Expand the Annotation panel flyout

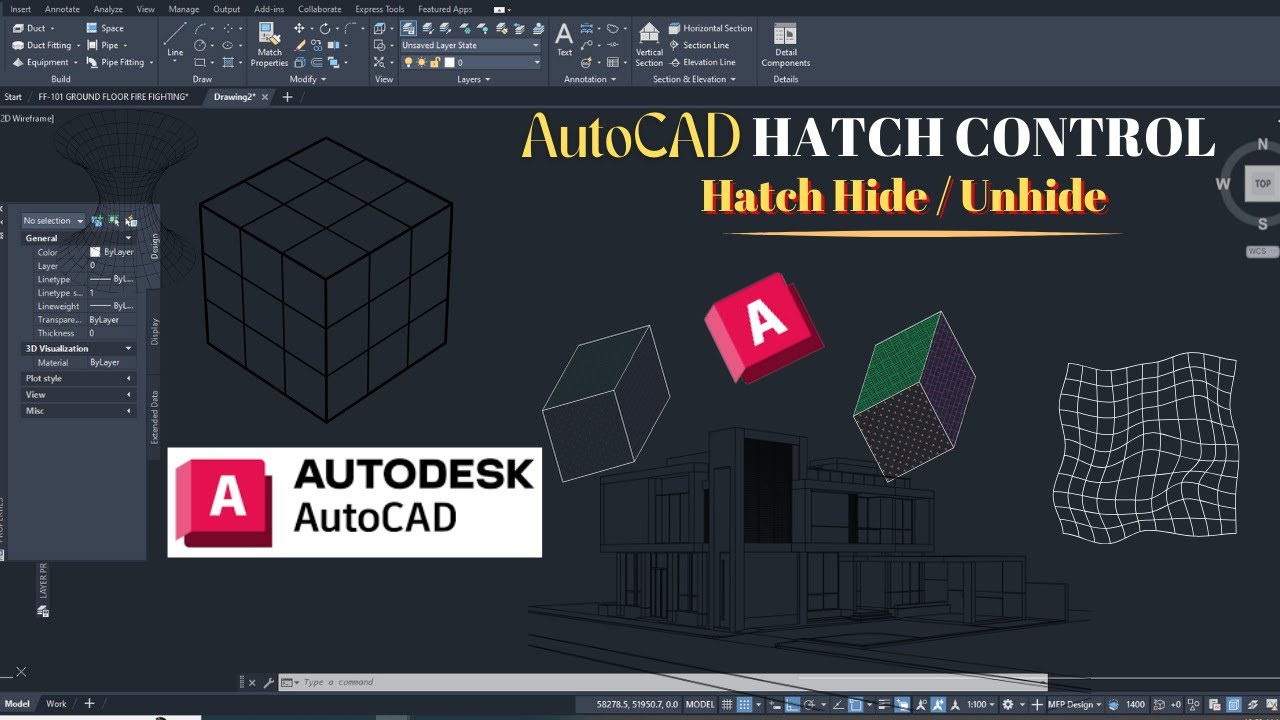pos(590,79)
